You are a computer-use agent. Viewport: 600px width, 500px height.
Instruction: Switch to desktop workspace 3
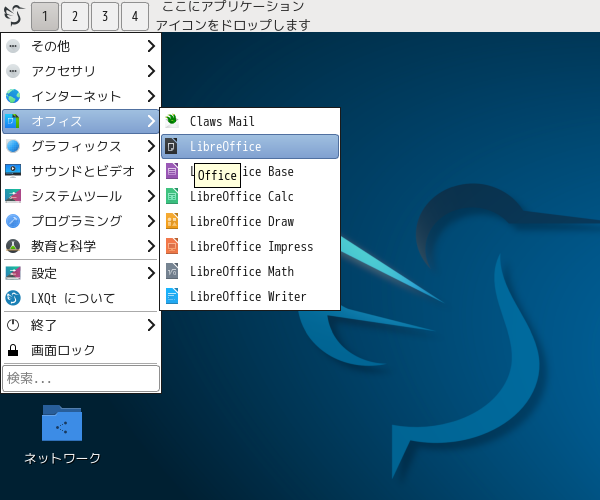(x=105, y=16)
